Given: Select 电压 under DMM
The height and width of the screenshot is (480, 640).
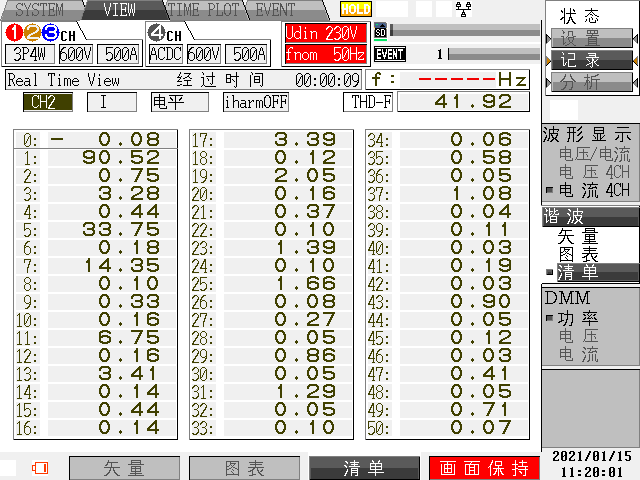Looking at the screenshot, I should 578,336.
